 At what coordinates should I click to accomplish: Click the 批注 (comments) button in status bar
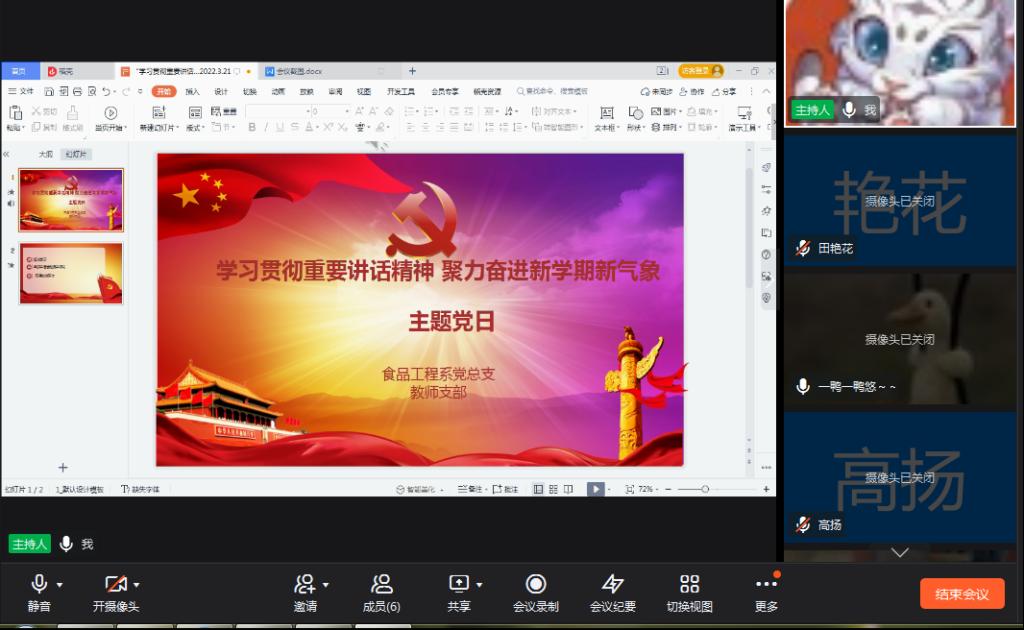click(x=505, y=489)
